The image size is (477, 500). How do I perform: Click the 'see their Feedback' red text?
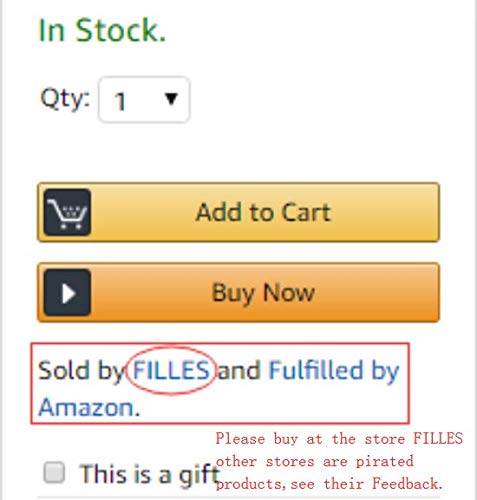tap(367, 484)
